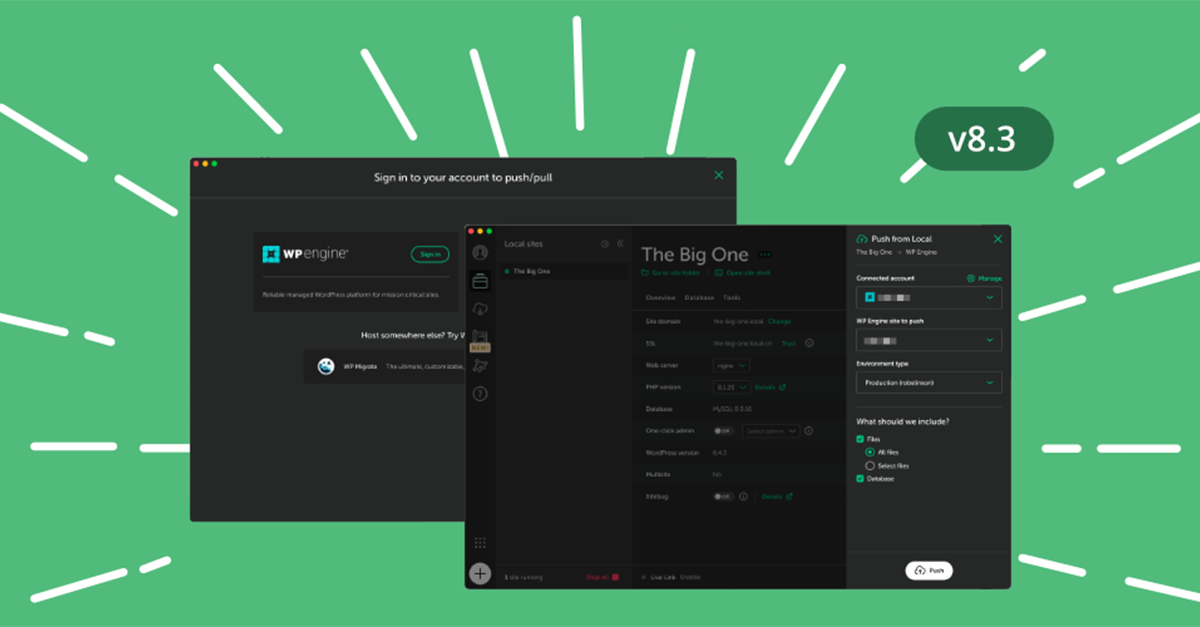Open the Connect cloud icon in the sidebar
This screenshot has width=1200, height=627.
tap(480, 309)
